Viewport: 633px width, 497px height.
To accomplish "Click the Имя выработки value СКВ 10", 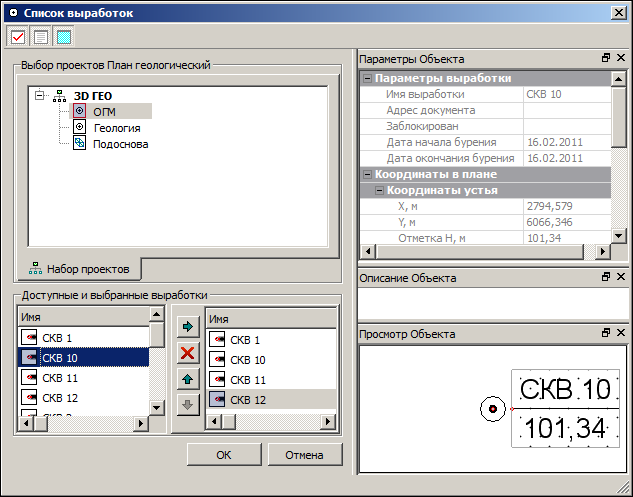I will [567, 94].
